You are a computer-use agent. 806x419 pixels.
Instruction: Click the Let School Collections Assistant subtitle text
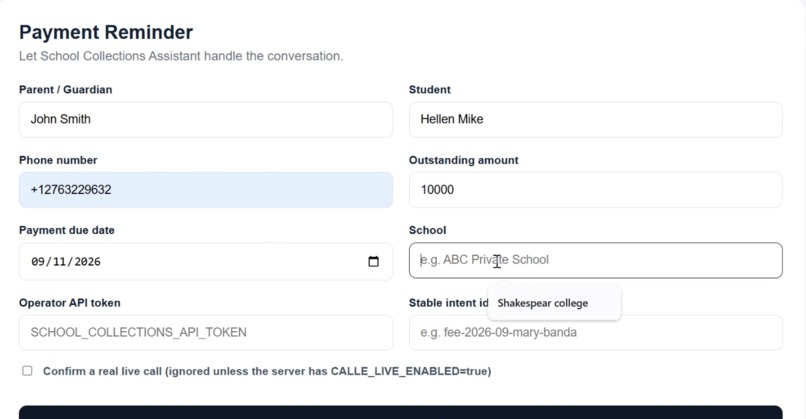tap(181, 56)
